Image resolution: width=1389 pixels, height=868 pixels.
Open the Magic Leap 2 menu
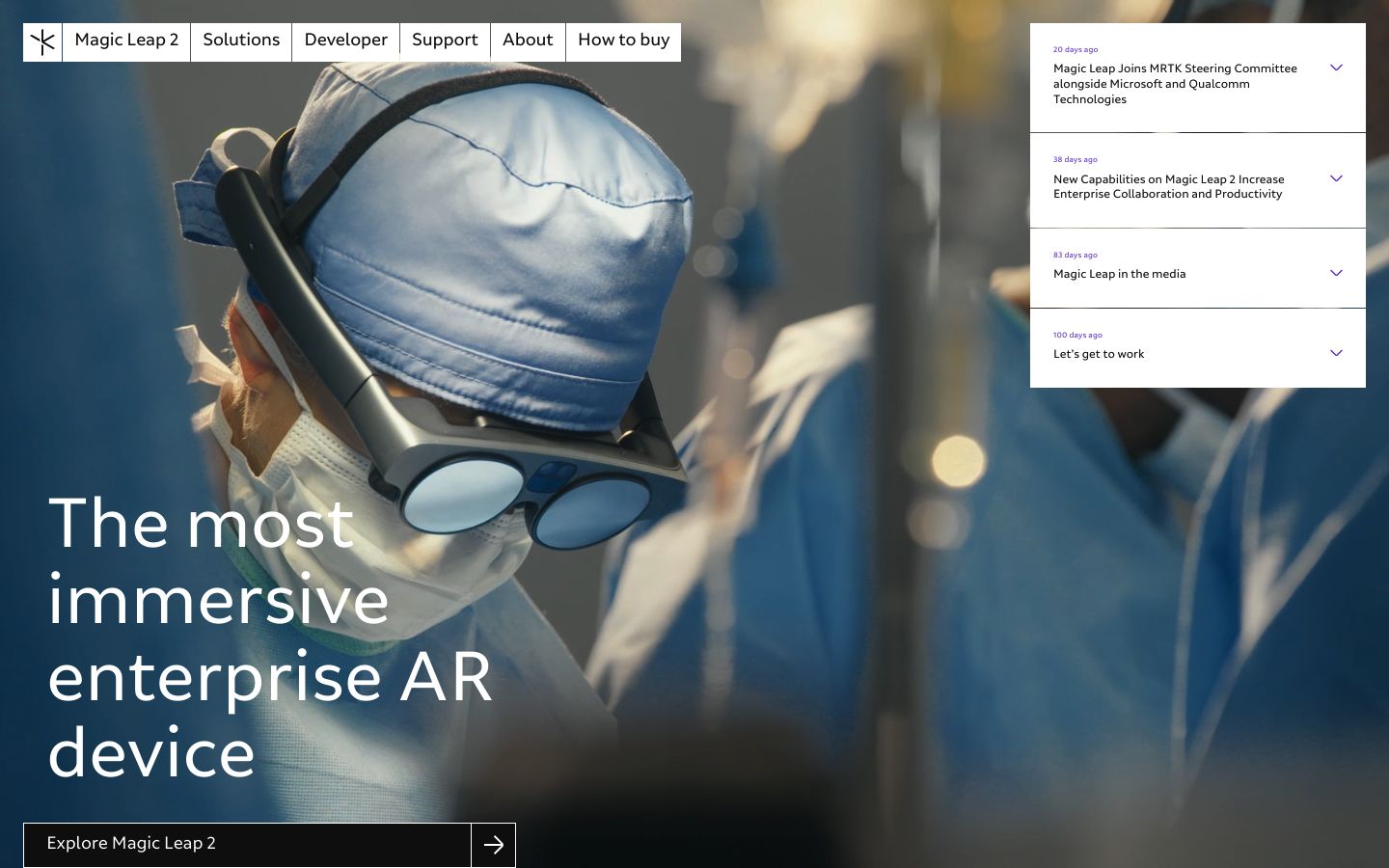(126, 41)
